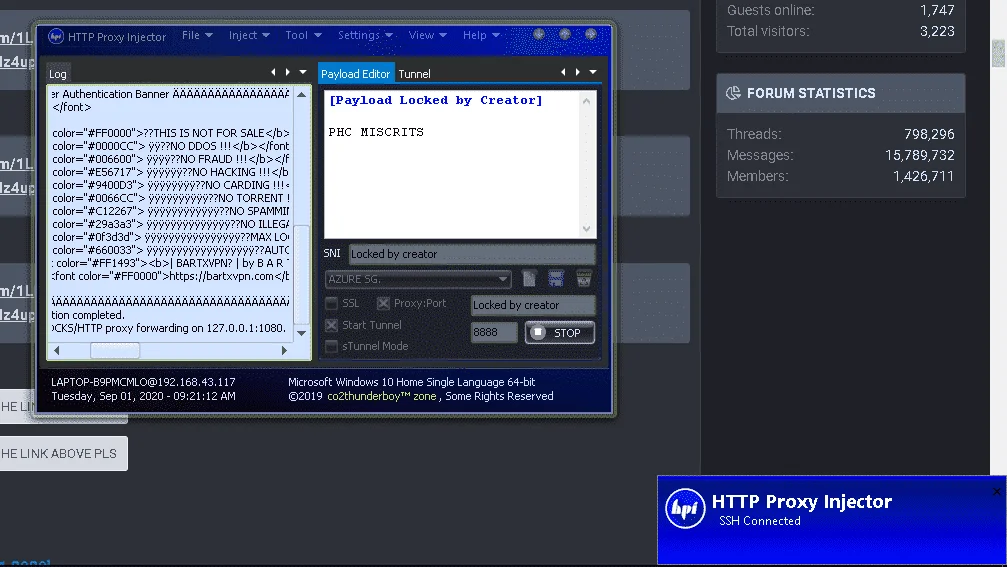Click the co2thunderboy zone link
Screen dimensions: 1007x567
pos(381,396)
